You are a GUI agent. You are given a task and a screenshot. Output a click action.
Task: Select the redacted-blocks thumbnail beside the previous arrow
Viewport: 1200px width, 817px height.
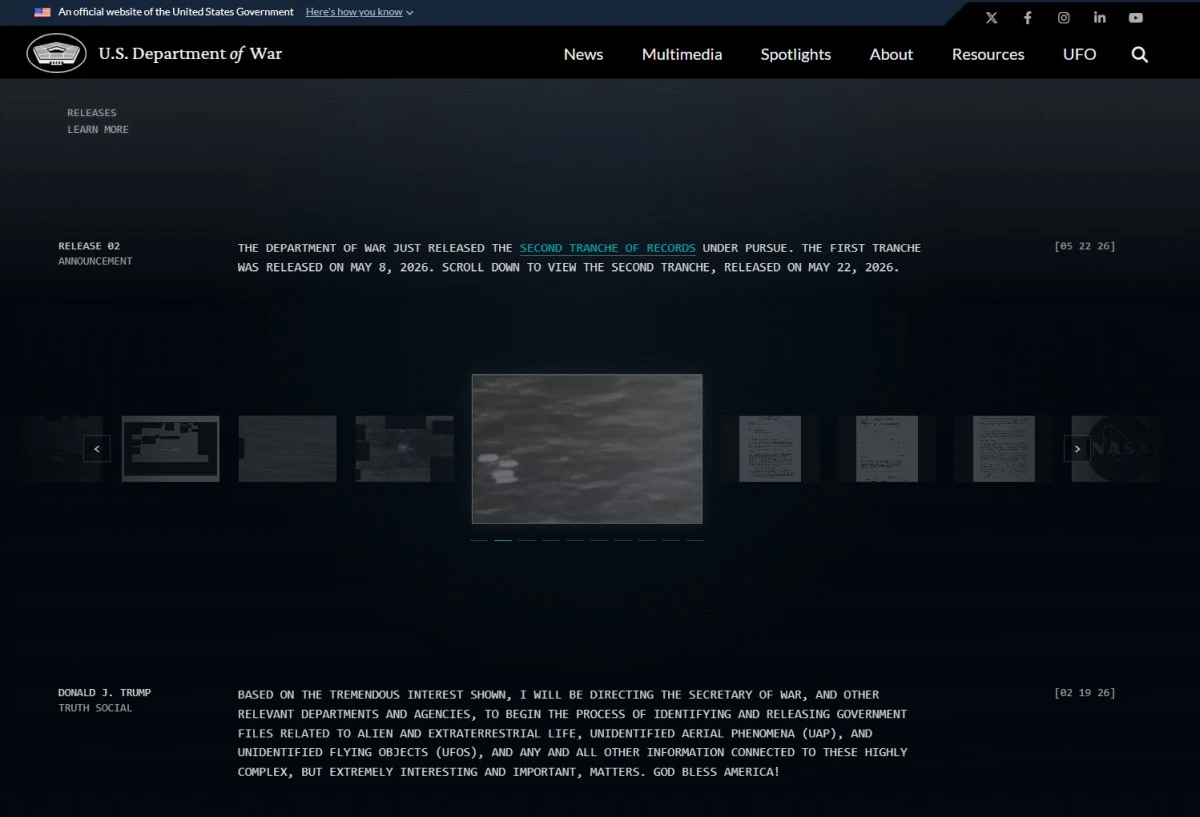170,448
